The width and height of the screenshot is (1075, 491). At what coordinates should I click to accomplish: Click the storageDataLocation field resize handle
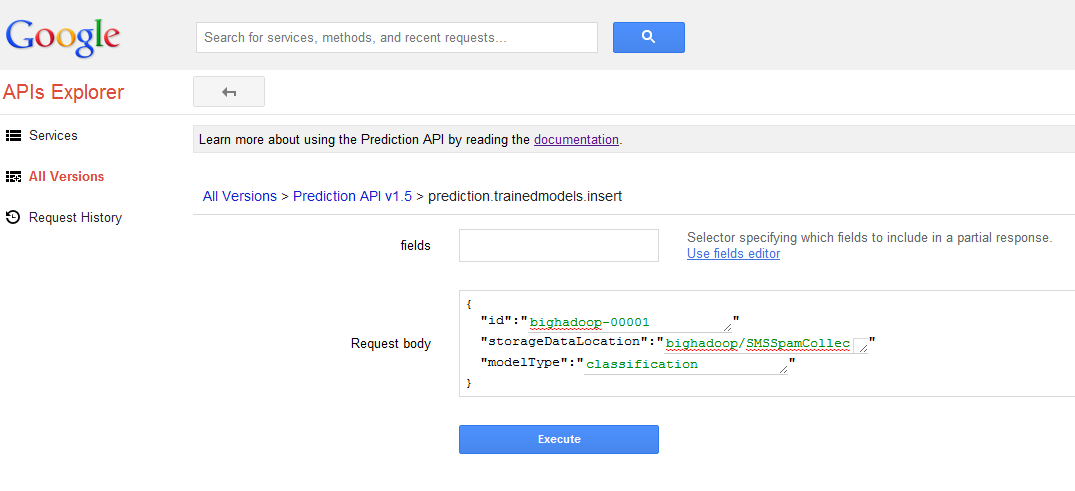pos(861,346)
